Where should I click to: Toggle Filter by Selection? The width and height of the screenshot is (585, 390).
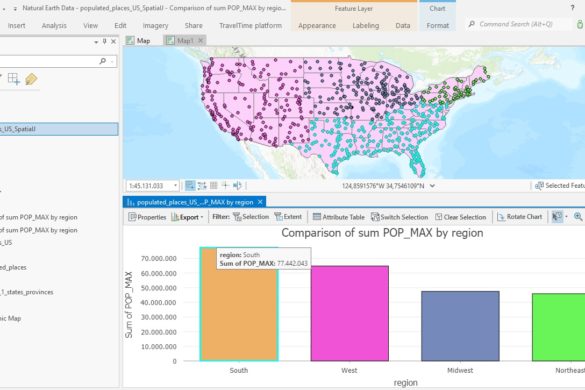(251, 217)
